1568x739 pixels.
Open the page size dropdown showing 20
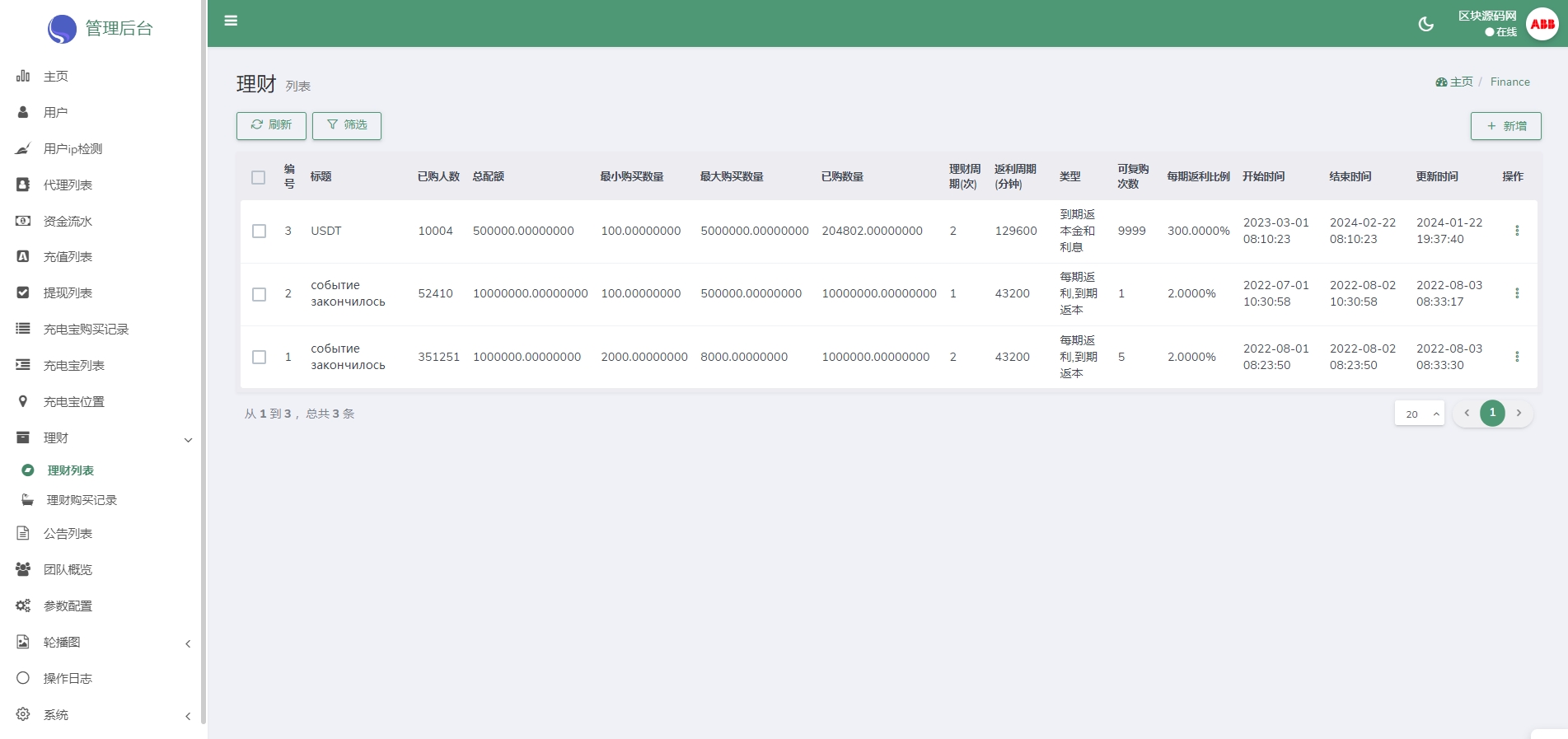pyautogui.click(x=1419, y=414)
